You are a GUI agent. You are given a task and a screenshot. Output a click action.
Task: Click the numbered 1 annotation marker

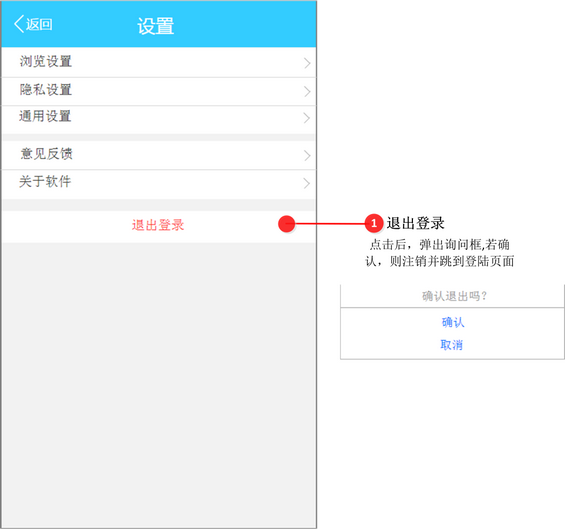pos(374,223)
